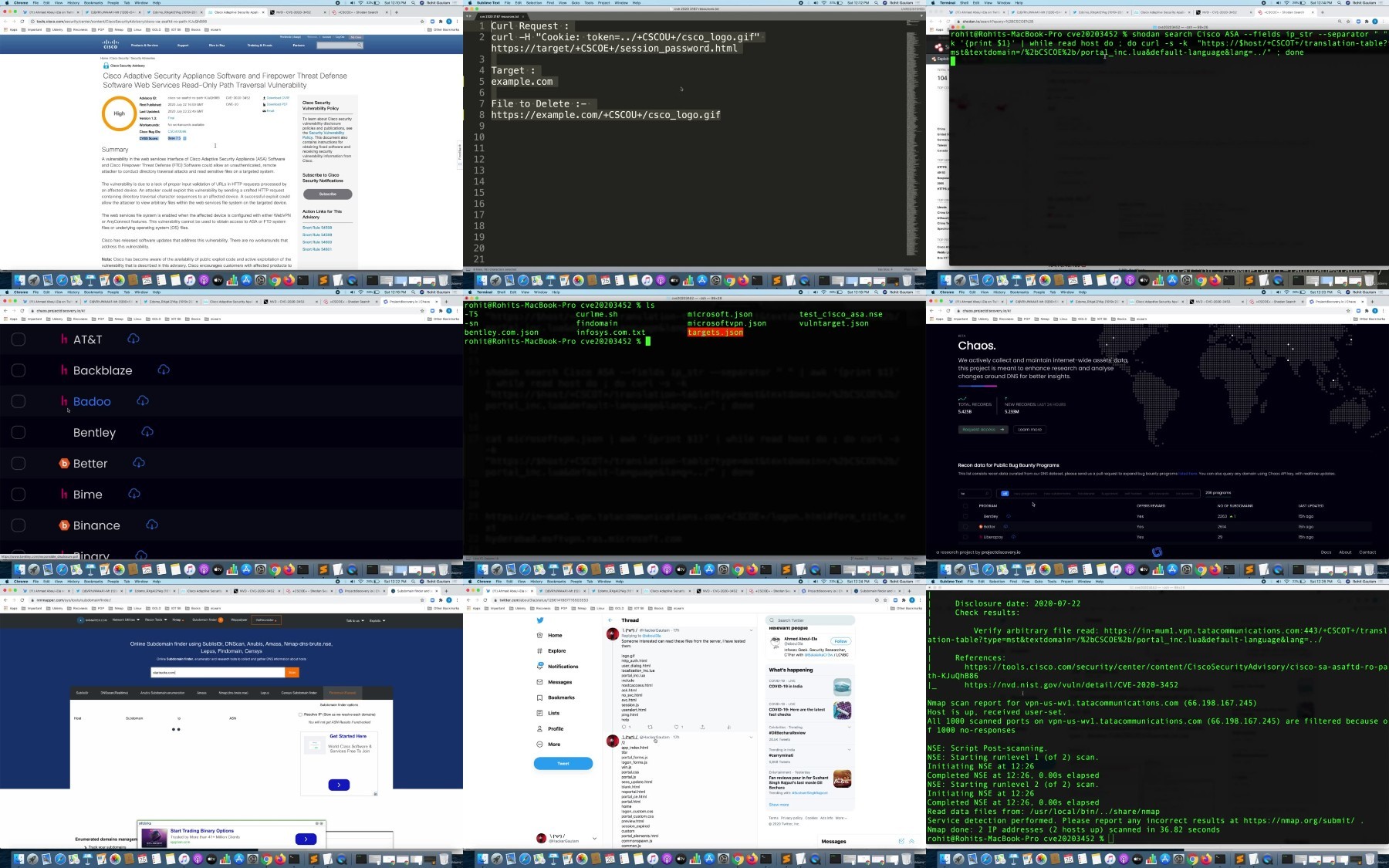Click the domain input box on nmmapper

point(218,673)
